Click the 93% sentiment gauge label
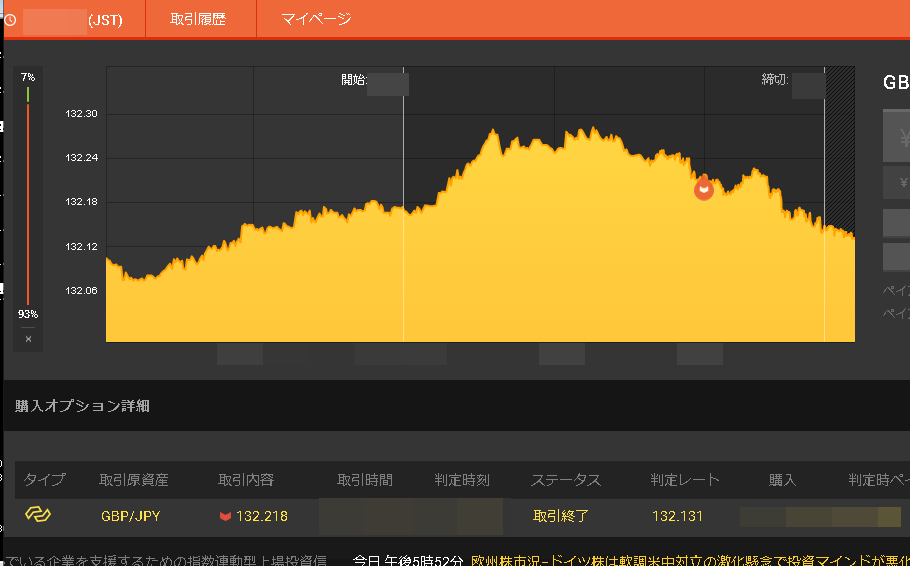This screenshot has height=566, width=910. pyautogui.click(x=28, y=314)
